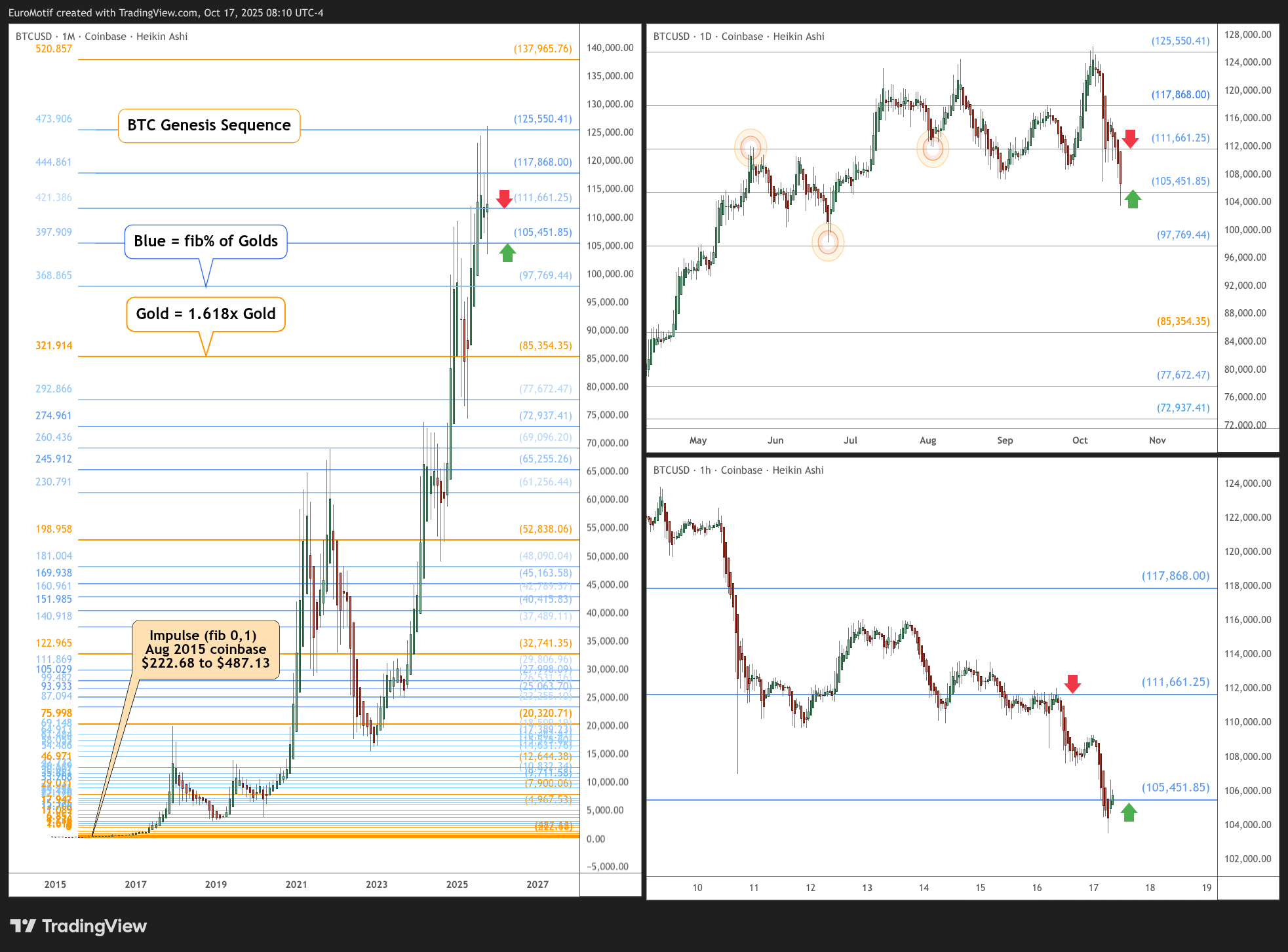Image resolution: width=1288 pixels, height=952 pixels.
Task: Click the 198.958 gold ratio label
Action: (54, 529)
